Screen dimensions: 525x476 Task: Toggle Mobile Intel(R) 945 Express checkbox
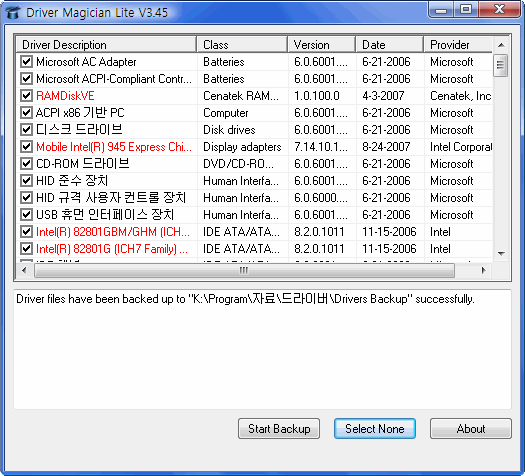26,147
